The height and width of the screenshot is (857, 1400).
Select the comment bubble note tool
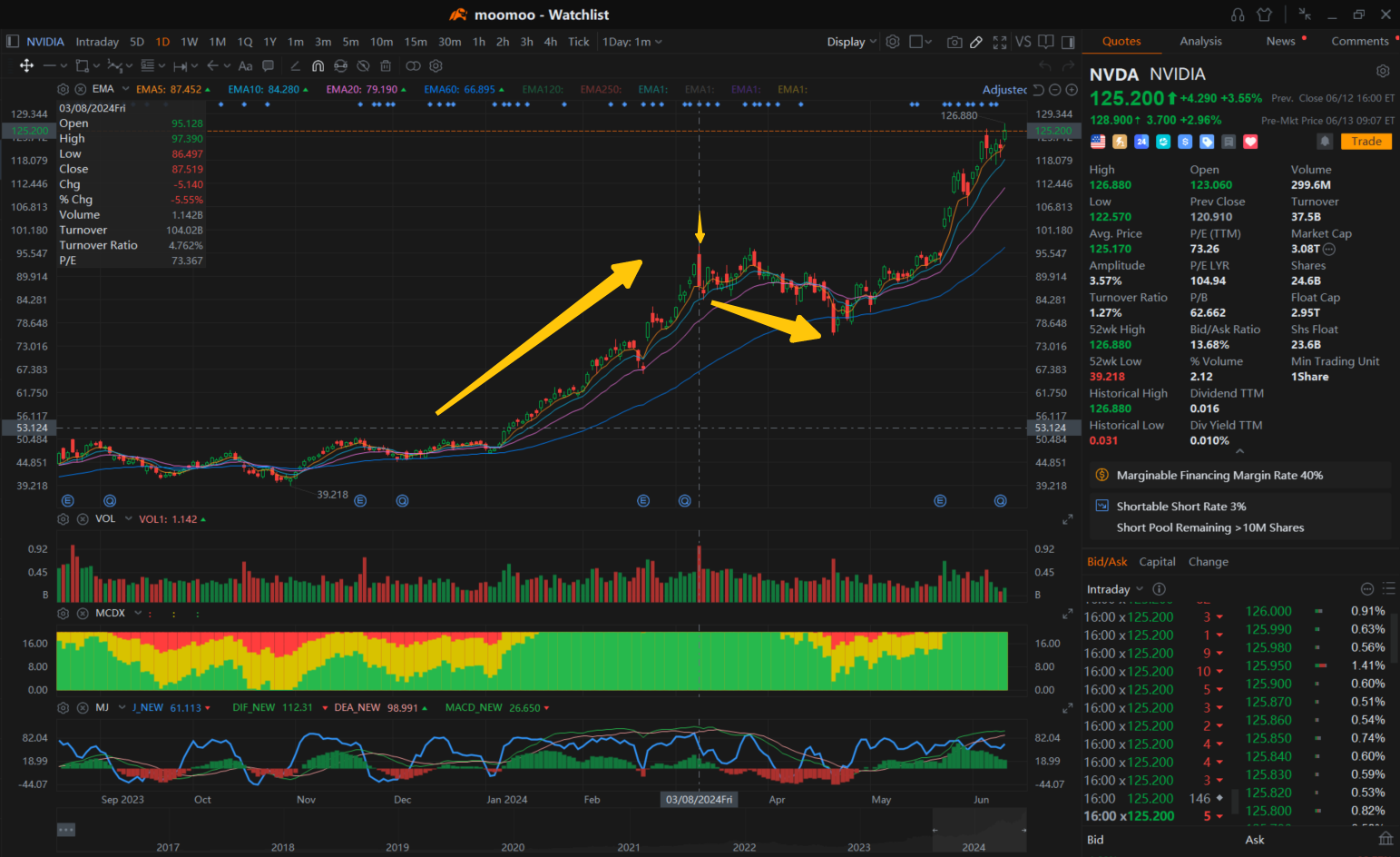tap(268, 65)
